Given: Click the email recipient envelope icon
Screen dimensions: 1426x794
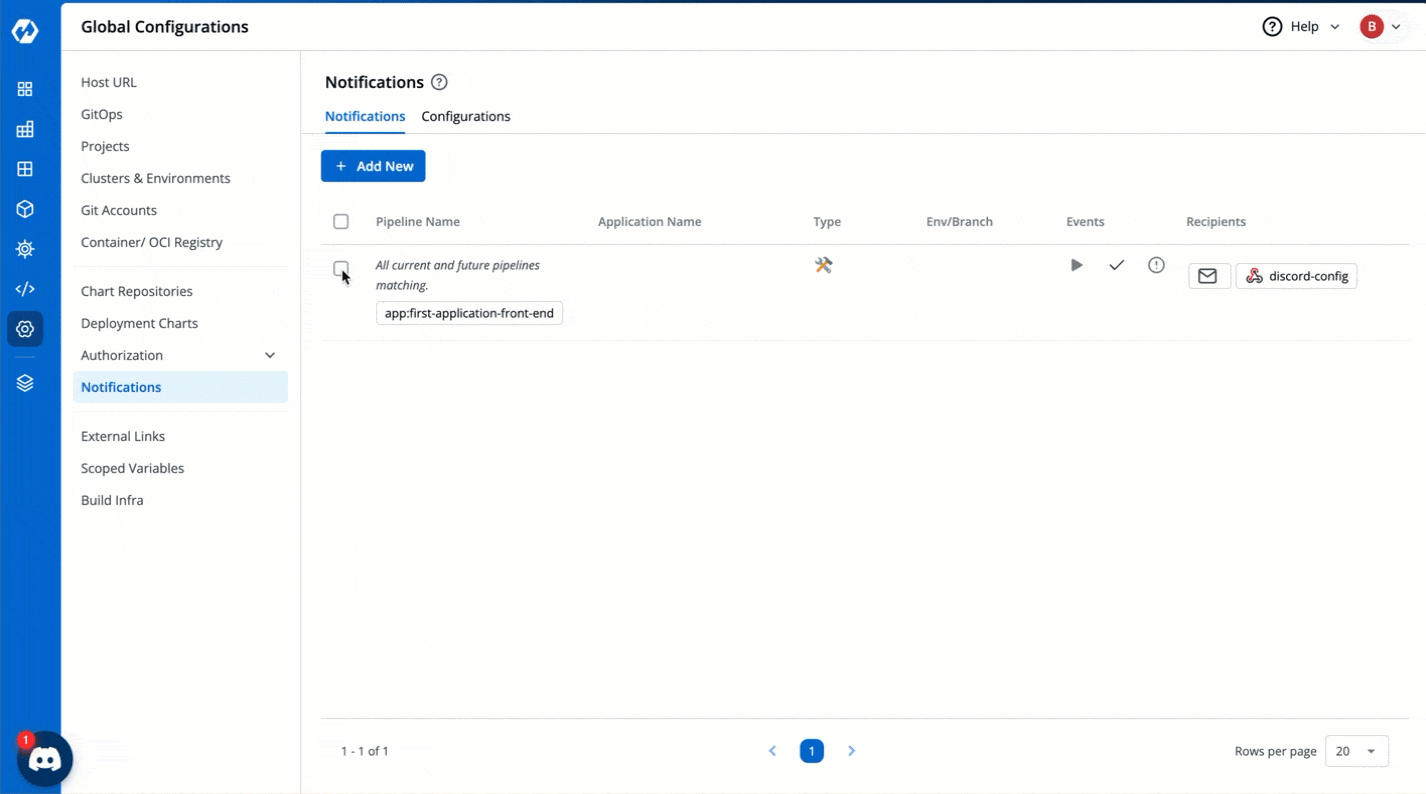Looking at the screenshot, I should click(x=1208, y=276).
